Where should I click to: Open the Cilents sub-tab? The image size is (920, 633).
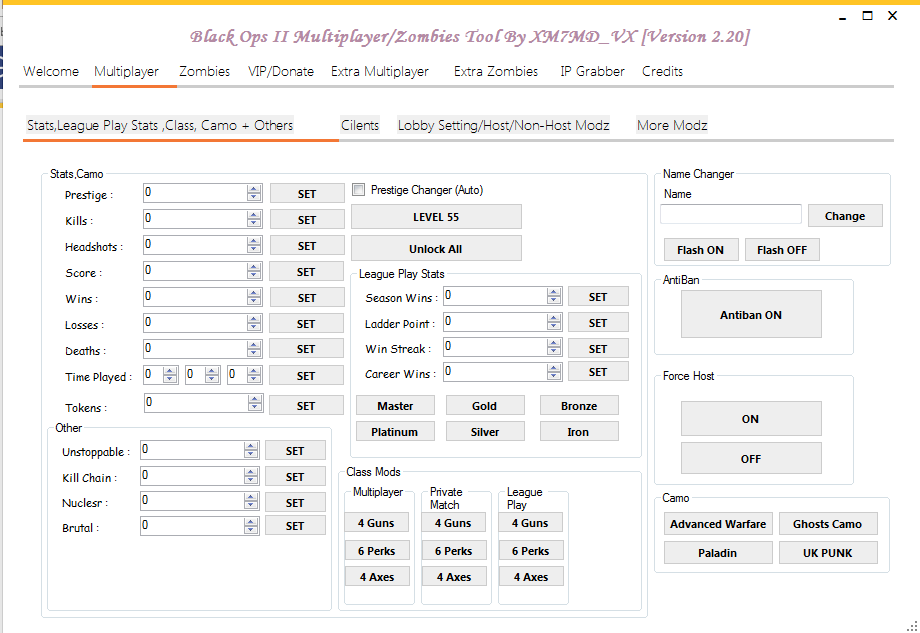360,125
